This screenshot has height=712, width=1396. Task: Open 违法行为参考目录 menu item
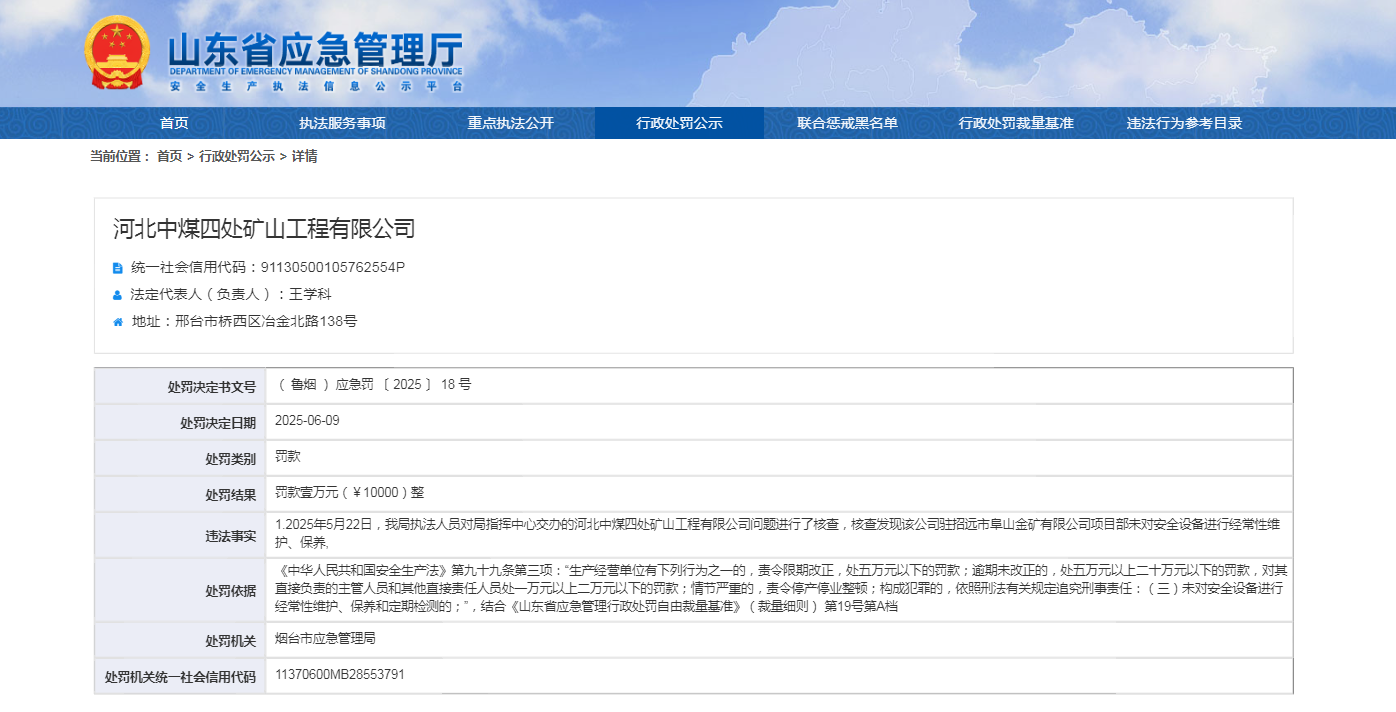1184,123
